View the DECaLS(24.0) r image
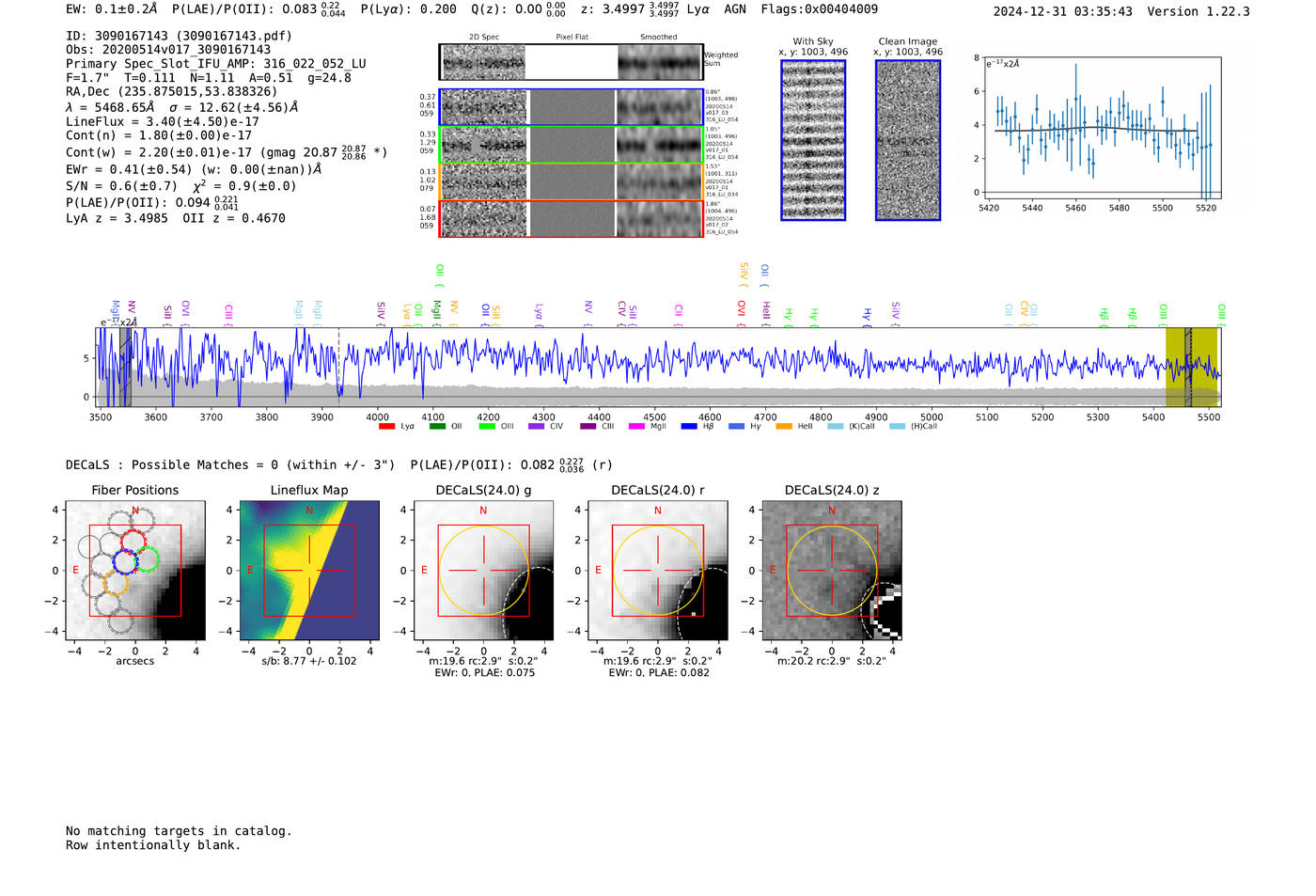This screenshot has height=896, width=1316. click(658, 571)
